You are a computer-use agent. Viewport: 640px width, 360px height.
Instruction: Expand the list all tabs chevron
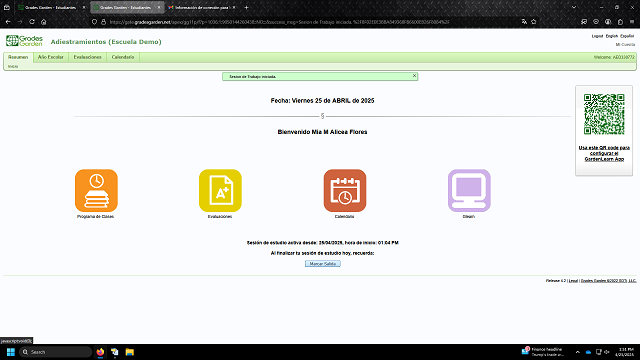tap(574, 7)
